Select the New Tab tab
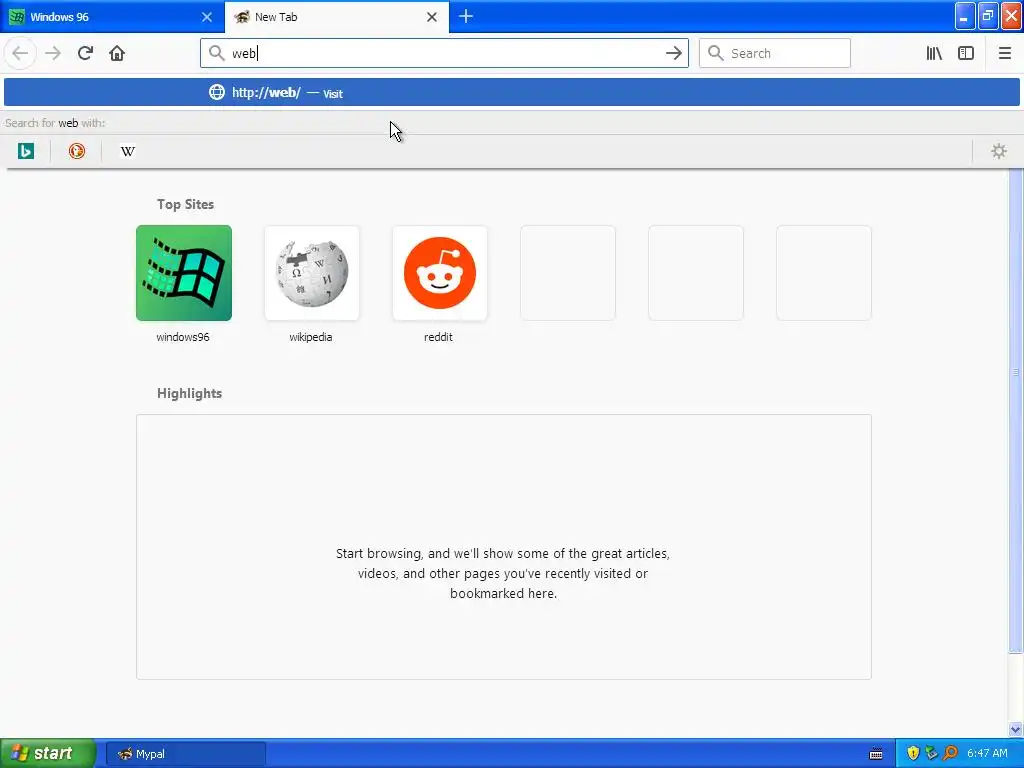 pos(336,17)
